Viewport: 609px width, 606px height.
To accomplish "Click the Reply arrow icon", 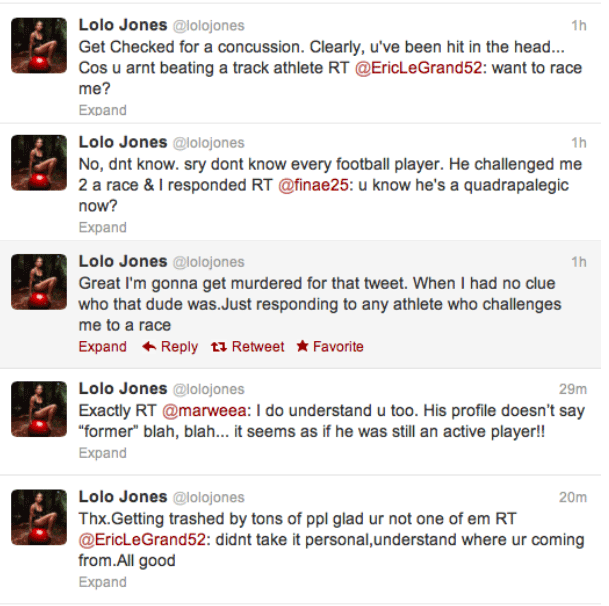I will [x=149, y=347].
